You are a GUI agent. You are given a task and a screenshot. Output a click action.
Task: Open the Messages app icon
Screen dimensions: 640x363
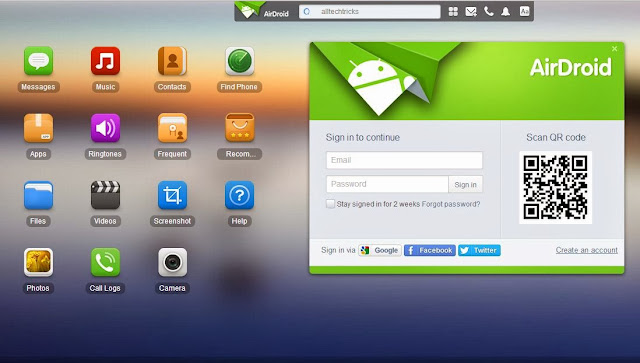click(38, 61)
